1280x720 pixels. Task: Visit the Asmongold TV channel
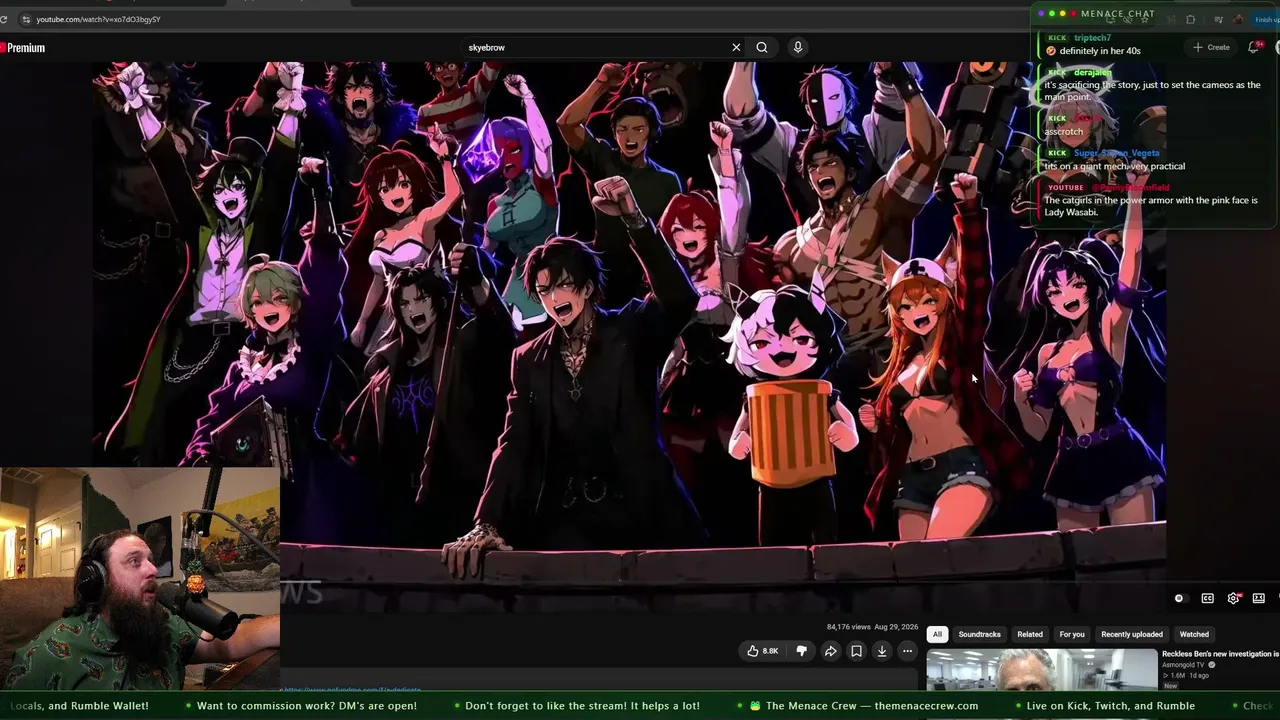pyautogui.click(x=1185, y=665)
